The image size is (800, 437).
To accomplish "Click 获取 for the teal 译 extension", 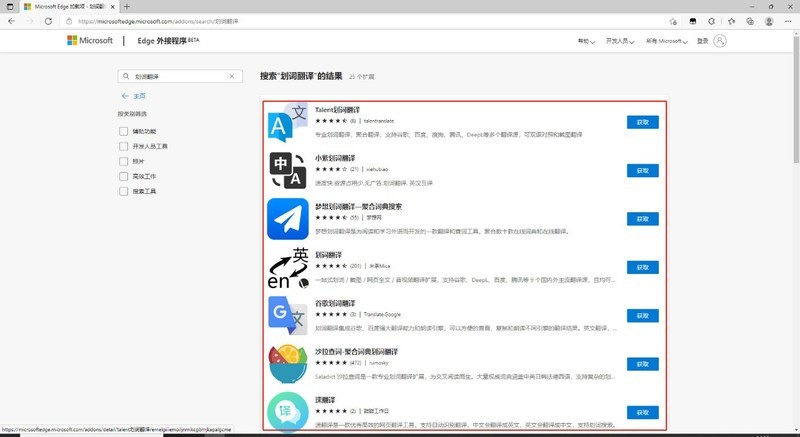I will pos(642,413).
